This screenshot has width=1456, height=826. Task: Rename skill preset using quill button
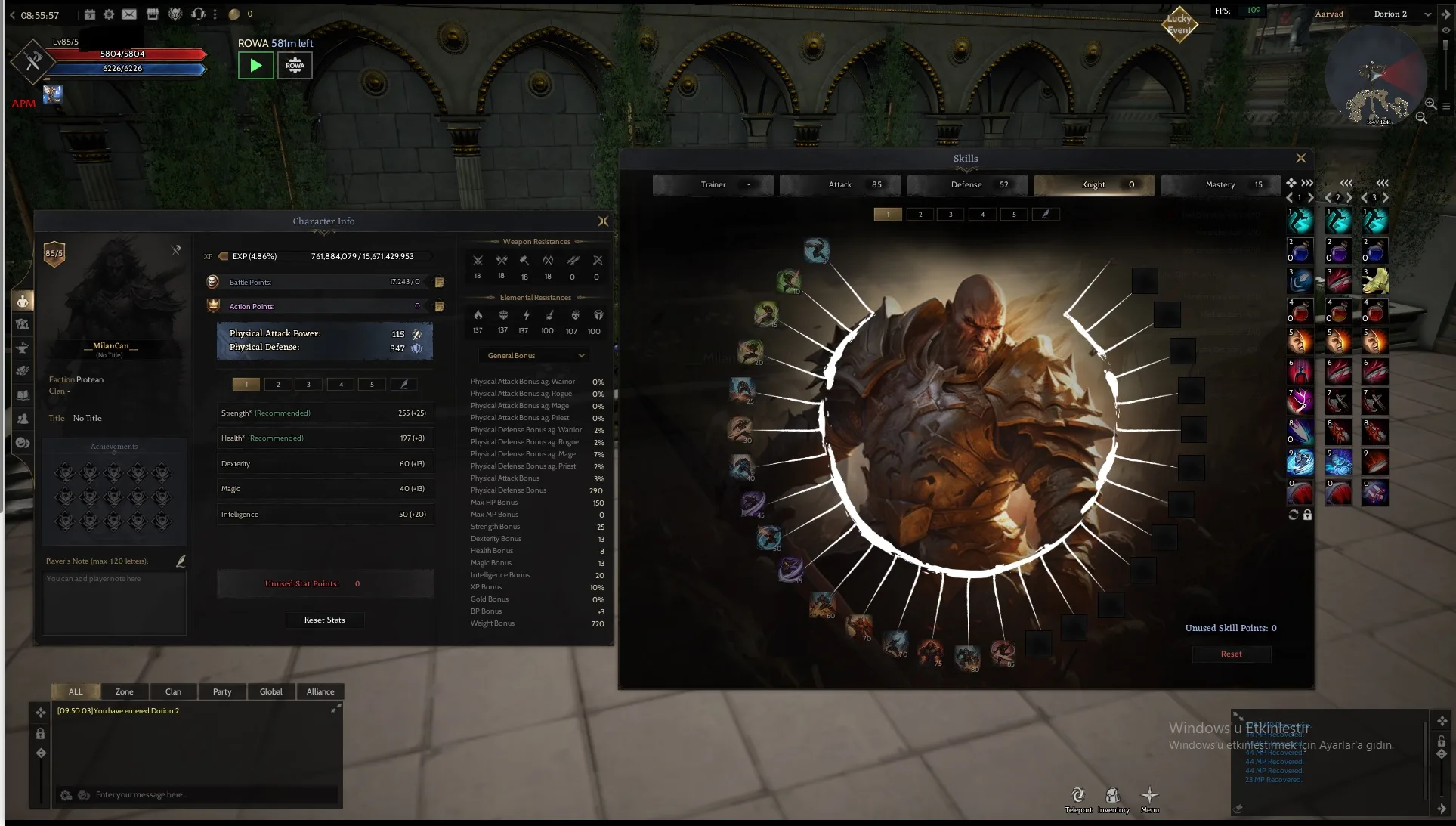(1046, 215)
